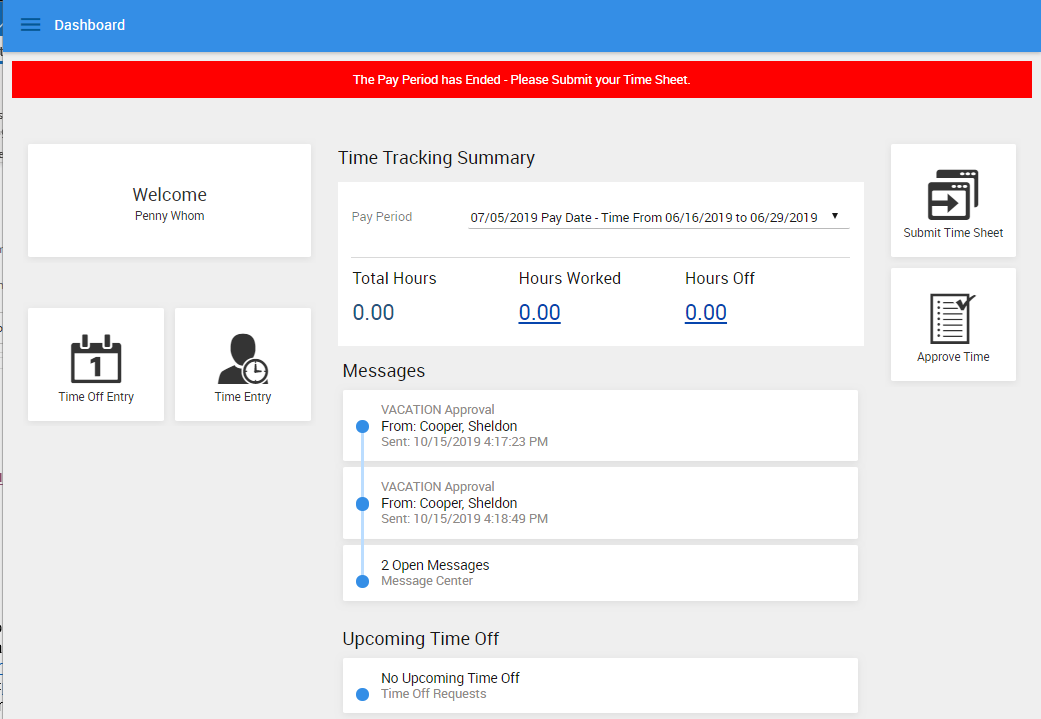Click the blue dot beside first VACATION Approval
The image size is (1041, 719).
tap(362, 426)
